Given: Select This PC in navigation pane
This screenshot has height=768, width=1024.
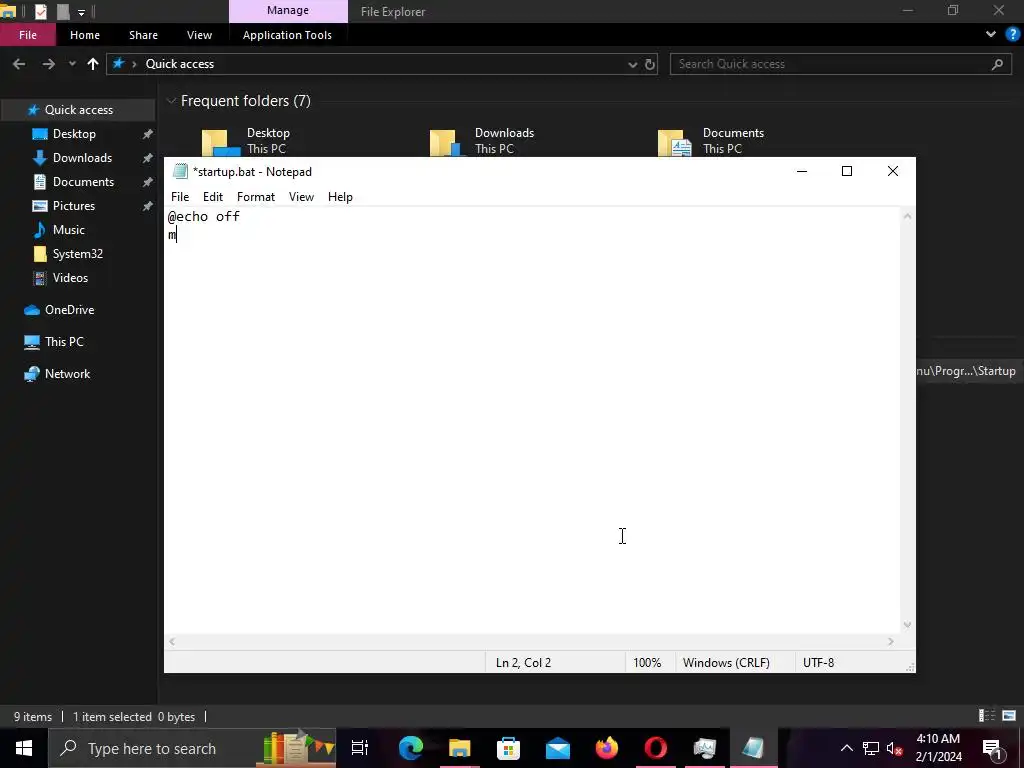Looking at the screenshot, I should [64, 342].
